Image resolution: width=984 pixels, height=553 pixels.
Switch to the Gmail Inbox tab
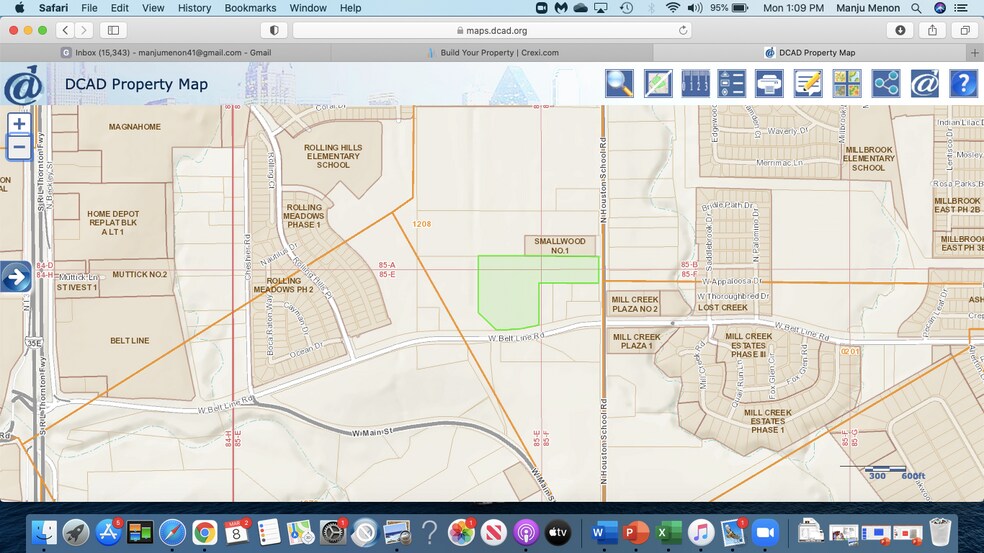[x=166, y=53]
